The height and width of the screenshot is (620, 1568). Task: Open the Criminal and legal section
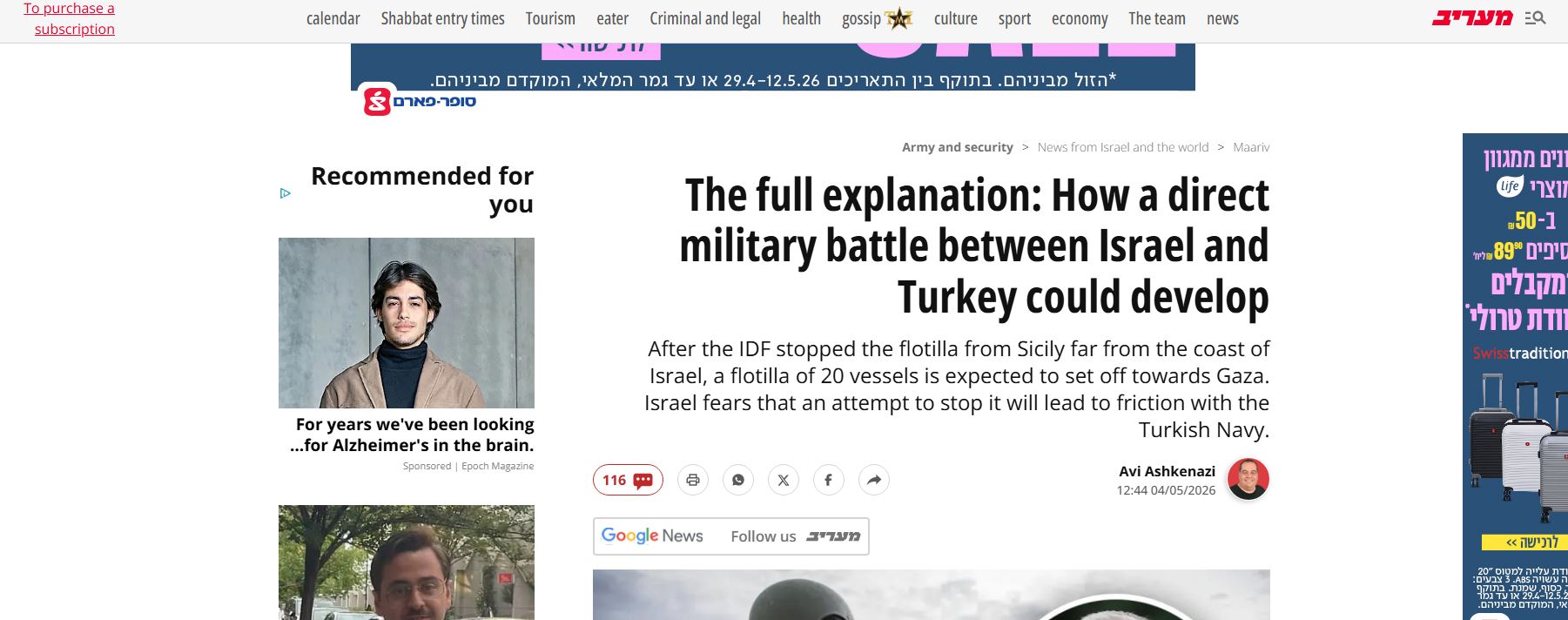coord(705,18)
